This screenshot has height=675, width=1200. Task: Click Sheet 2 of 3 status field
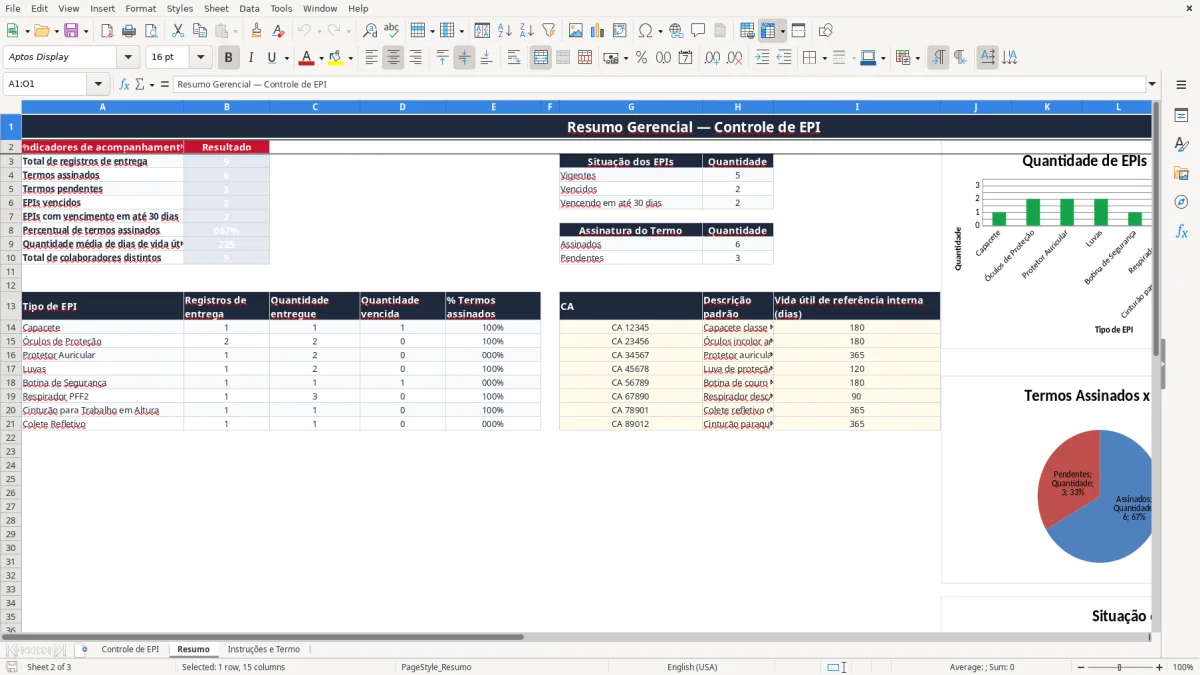(x=49, y=667)
